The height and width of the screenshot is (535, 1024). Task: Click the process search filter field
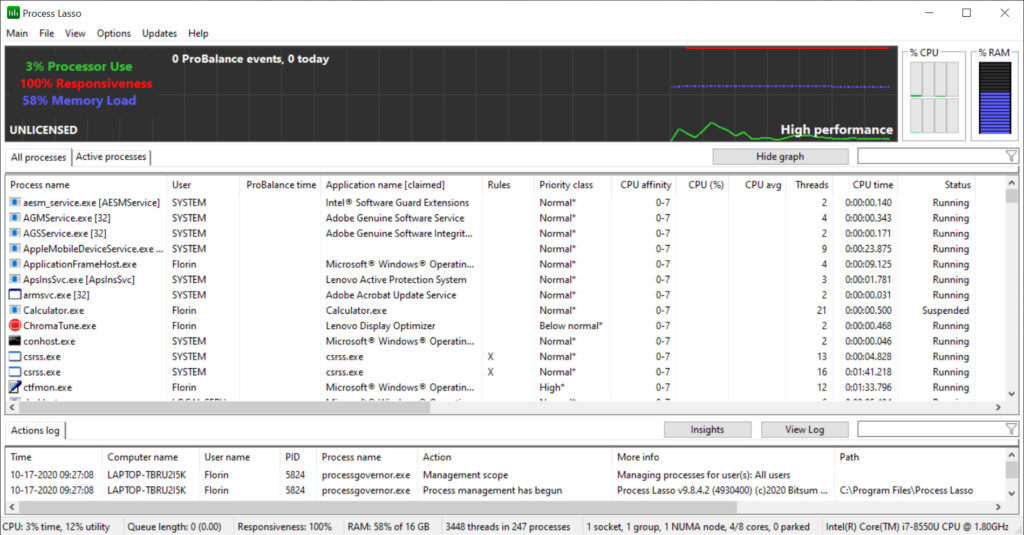931,157
